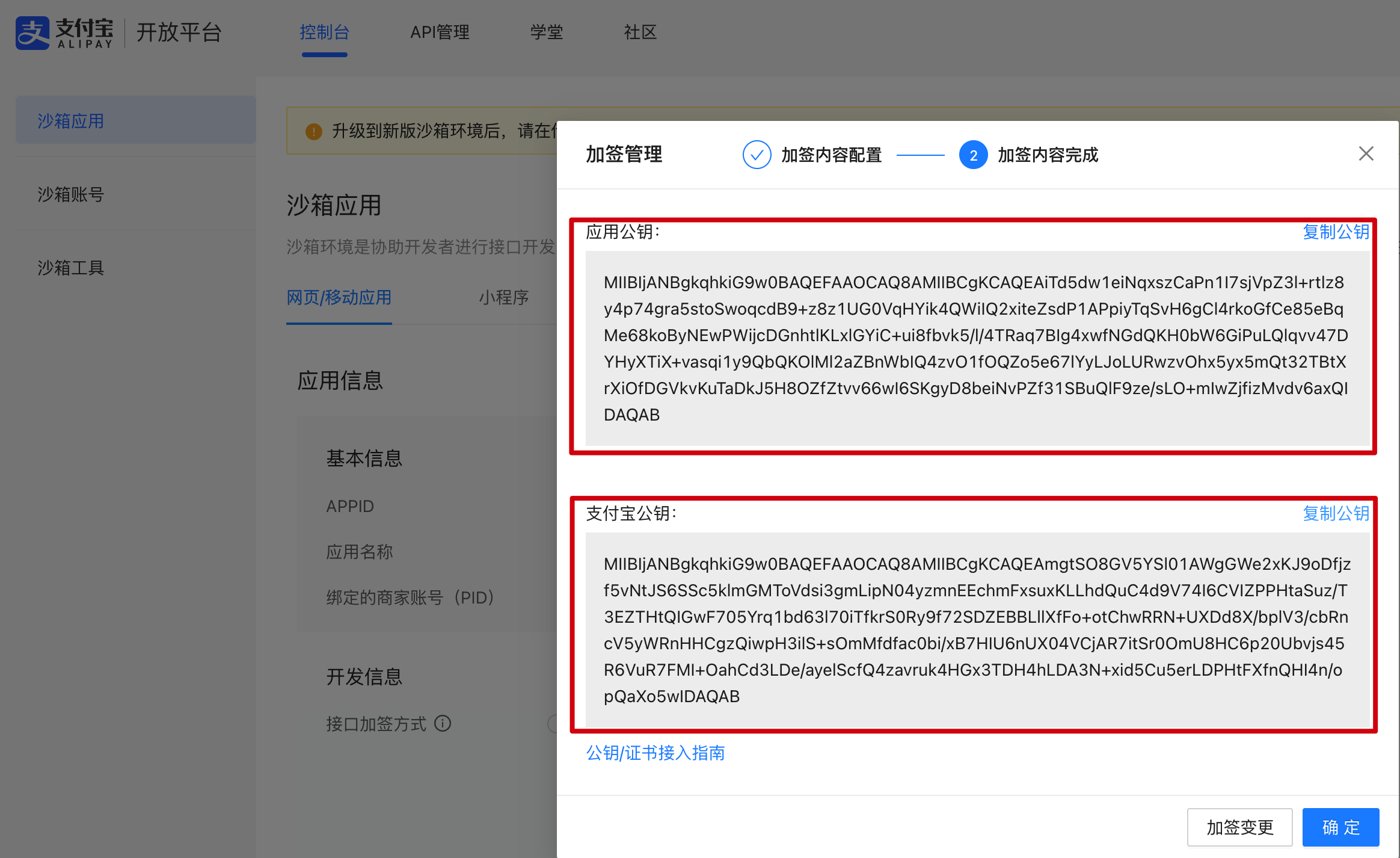1400x858 pixels.
Task: Go to 学堂 in top navigation
Action: [x=547, y=32]
